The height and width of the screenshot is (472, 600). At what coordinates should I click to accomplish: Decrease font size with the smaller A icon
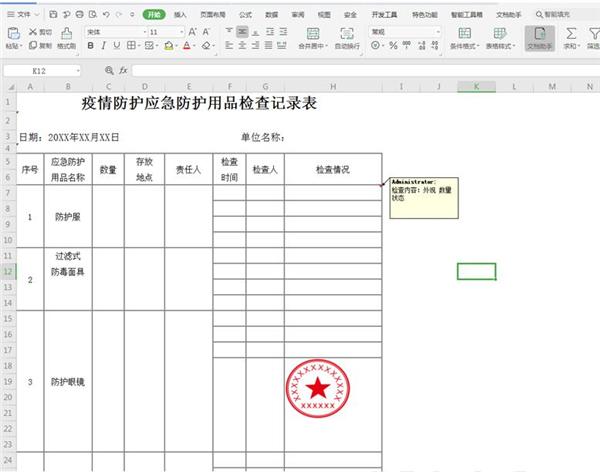pos(206,32)
